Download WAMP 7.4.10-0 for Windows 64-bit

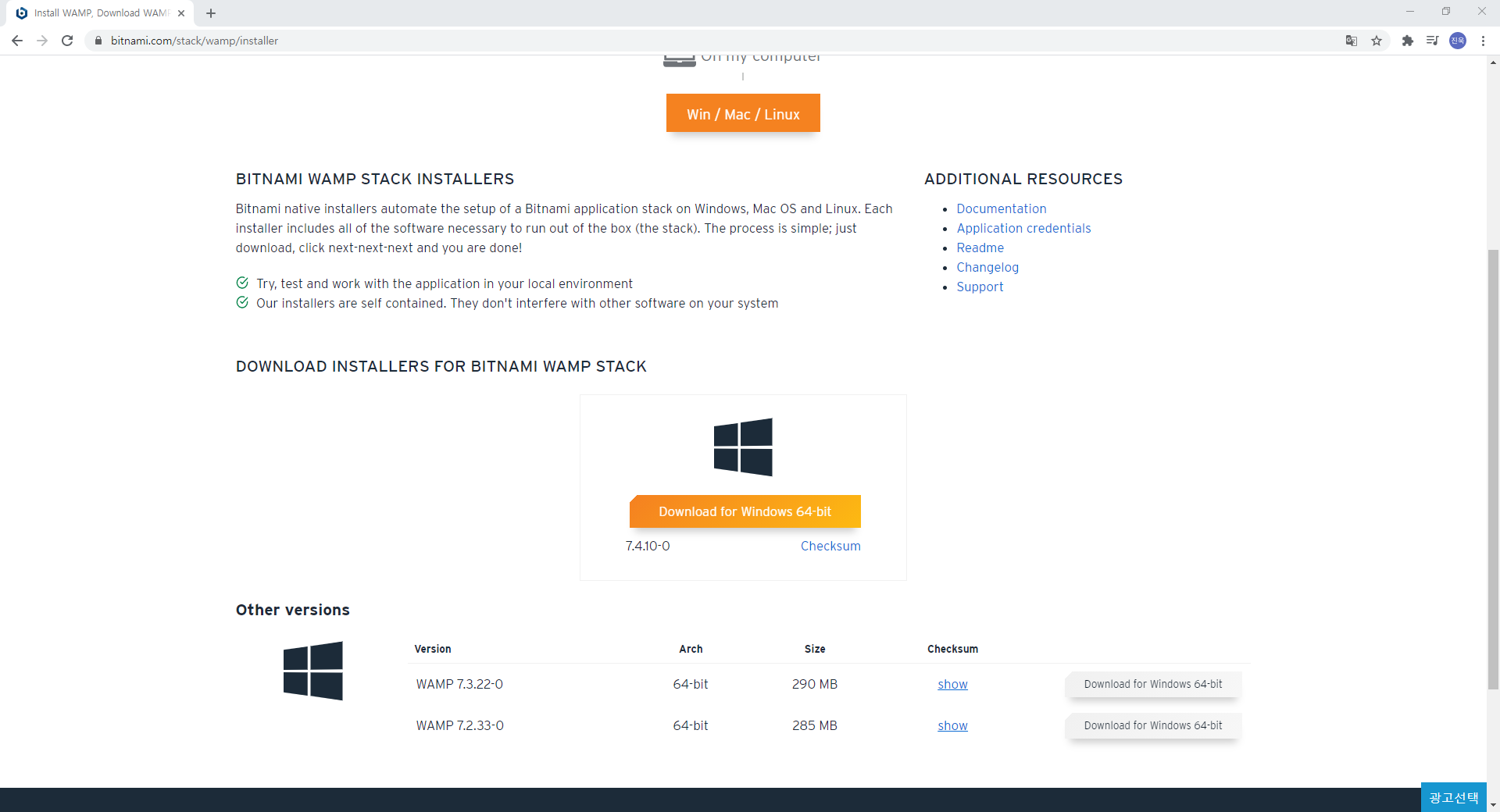[745, 511]
